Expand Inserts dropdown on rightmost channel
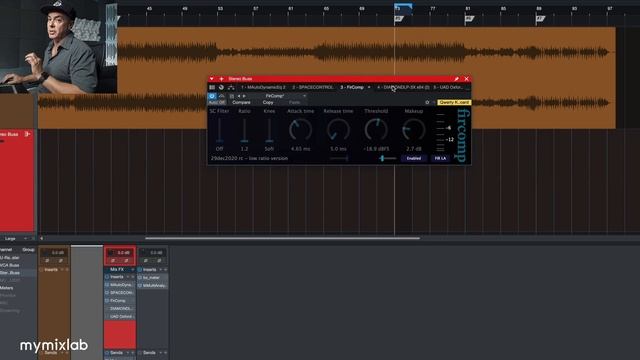This screenshot has height=360, width=640. pos(161,270)
